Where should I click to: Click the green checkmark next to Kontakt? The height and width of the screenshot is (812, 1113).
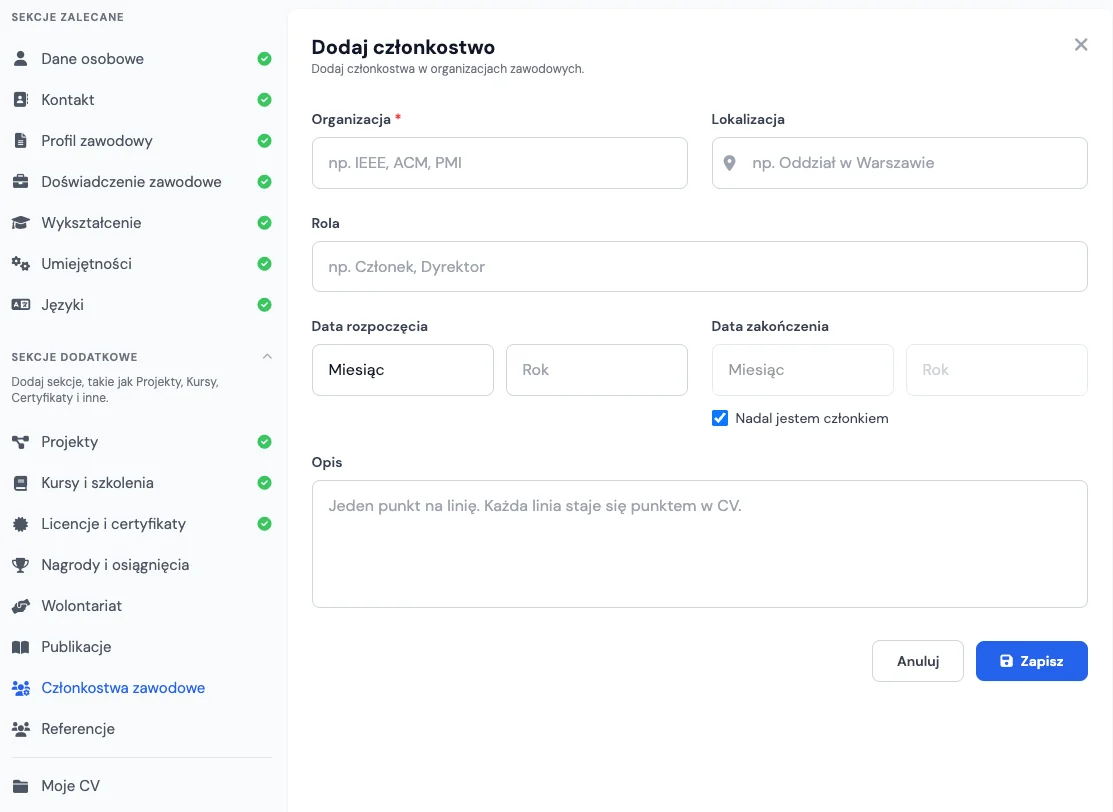pos(264,100)
